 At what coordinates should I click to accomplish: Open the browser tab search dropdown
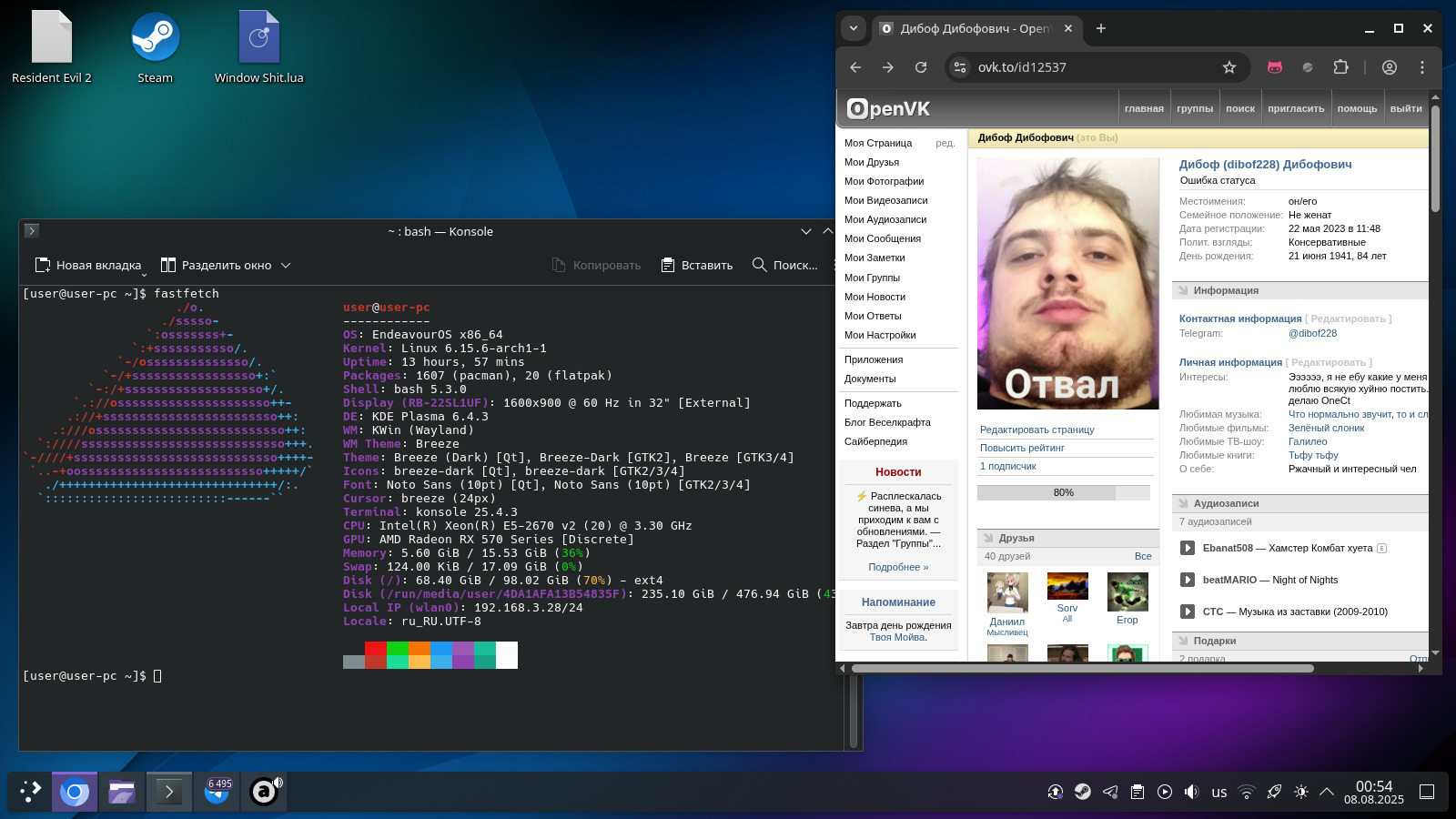(x=853, y=28)
